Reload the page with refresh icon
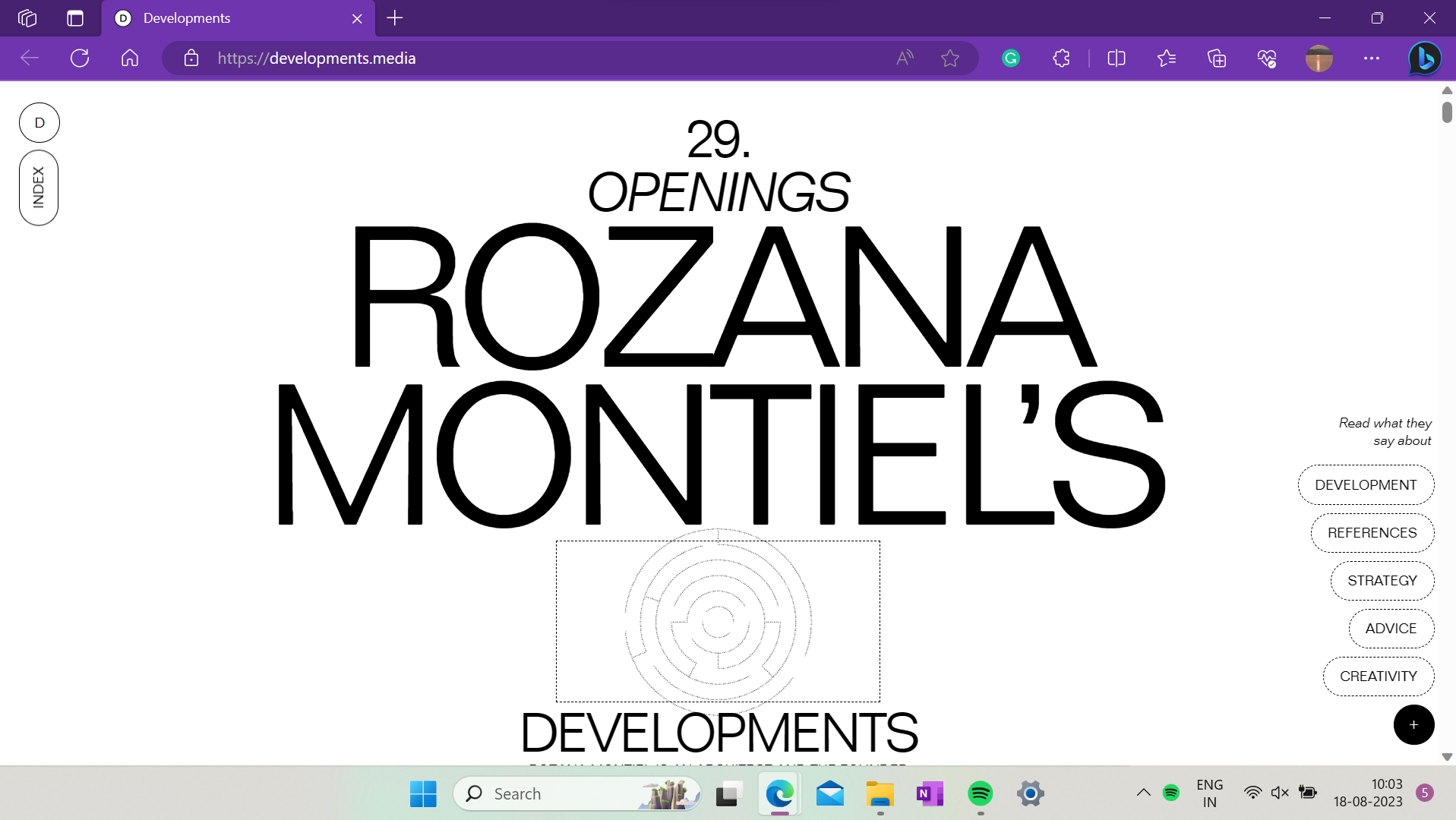This screenshot has height=820, width=1456. click(x=80, y=58)
